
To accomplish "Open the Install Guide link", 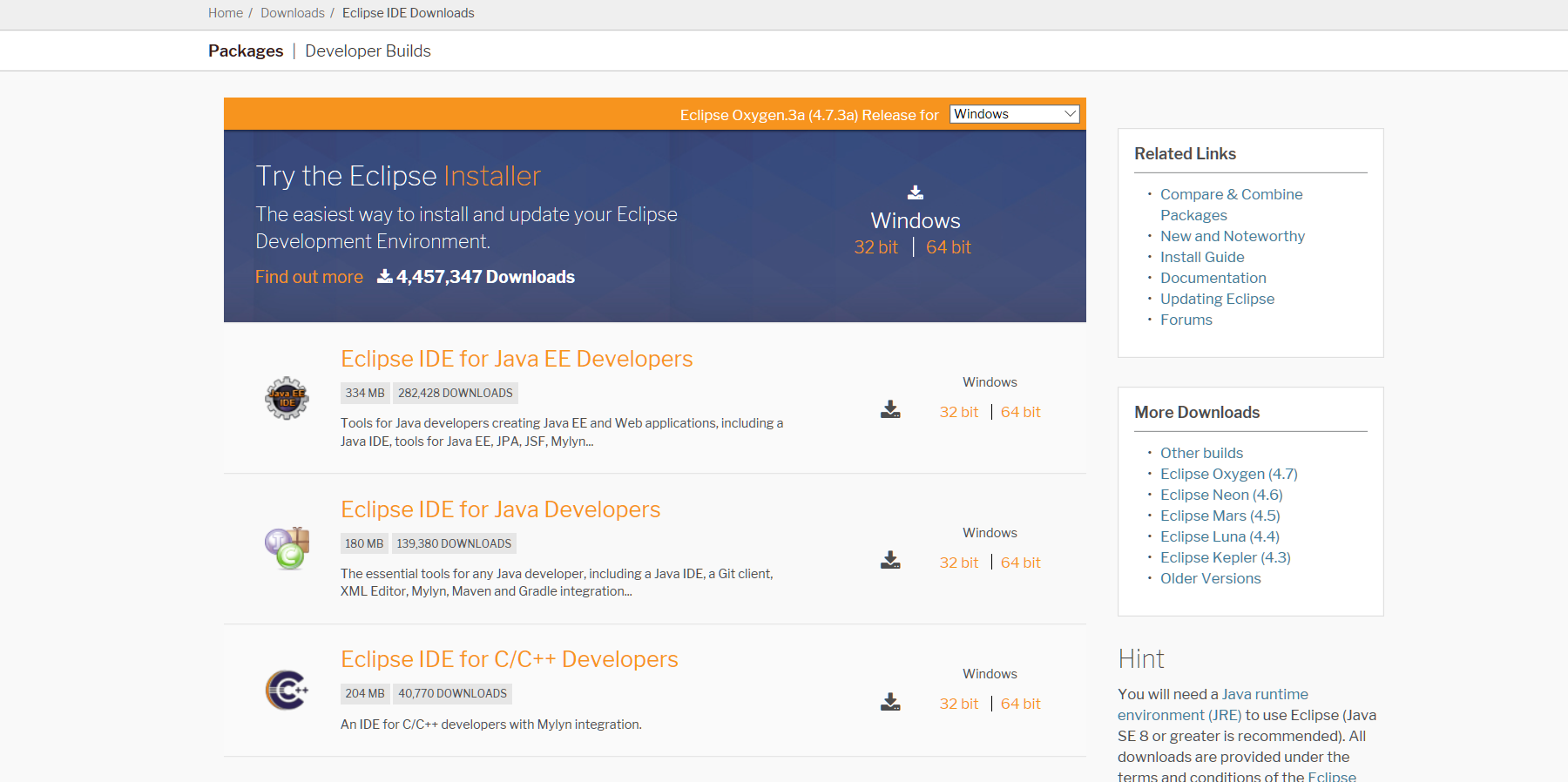I will click(x=1202, y=257).
